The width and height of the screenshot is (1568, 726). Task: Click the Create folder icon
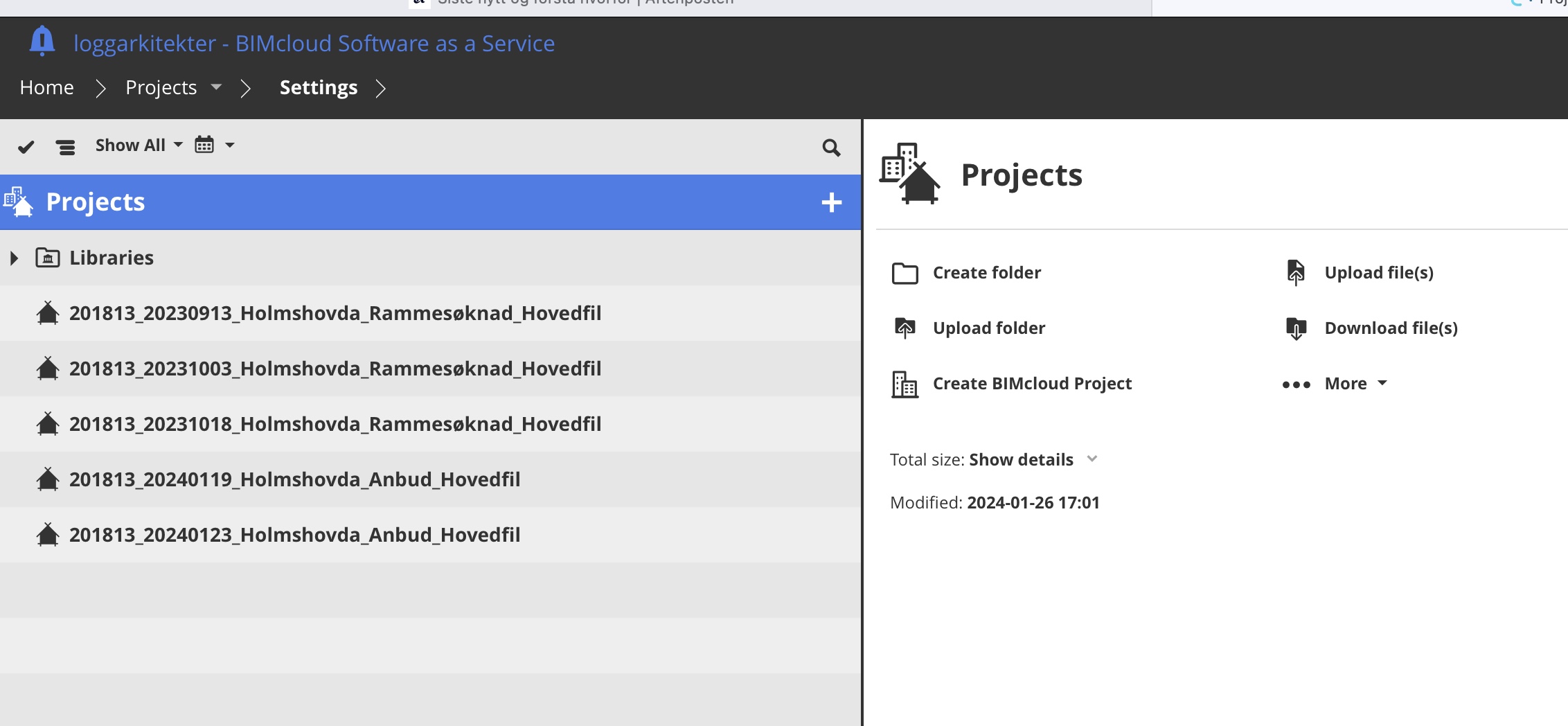(905, 273)
